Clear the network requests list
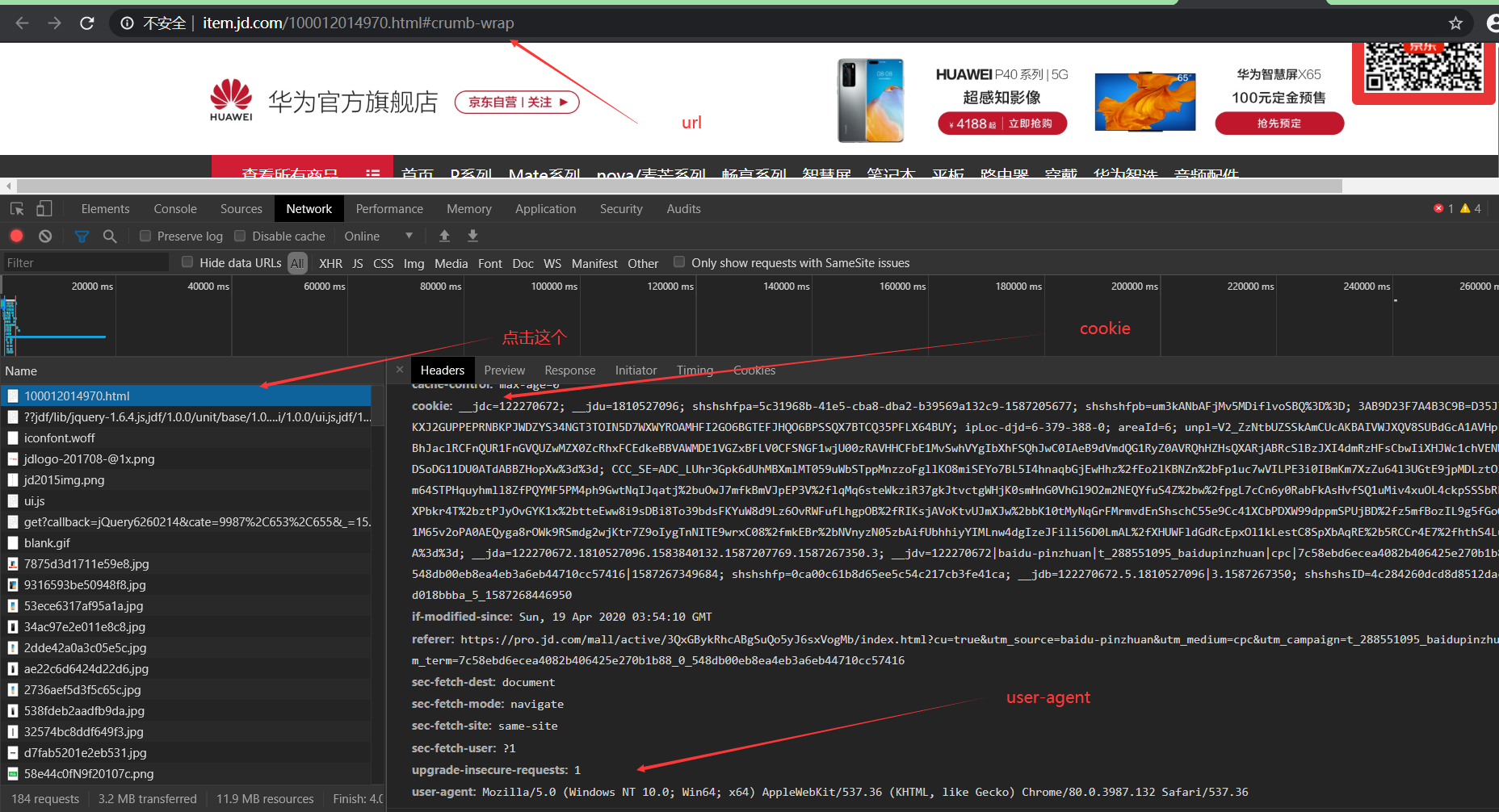Viewport: 1499px width, 812px height. click(x=45, y=236)
